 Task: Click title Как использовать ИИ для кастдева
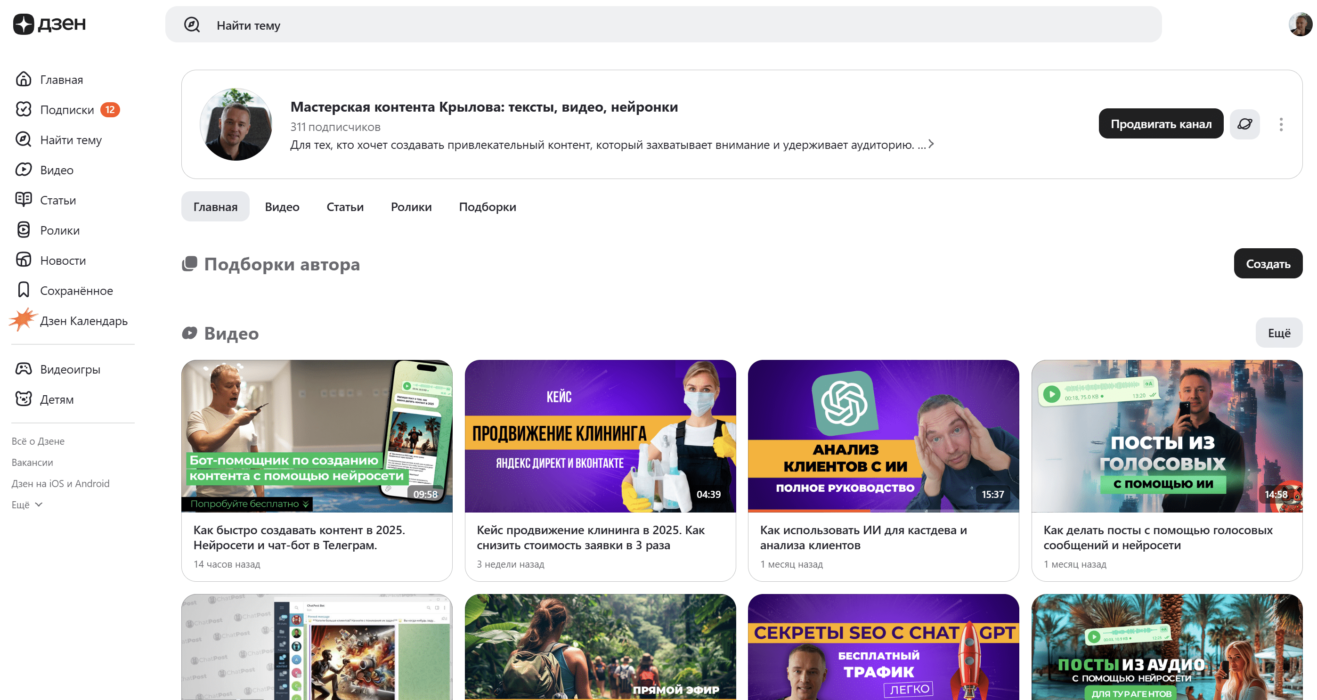coord(863,538)
